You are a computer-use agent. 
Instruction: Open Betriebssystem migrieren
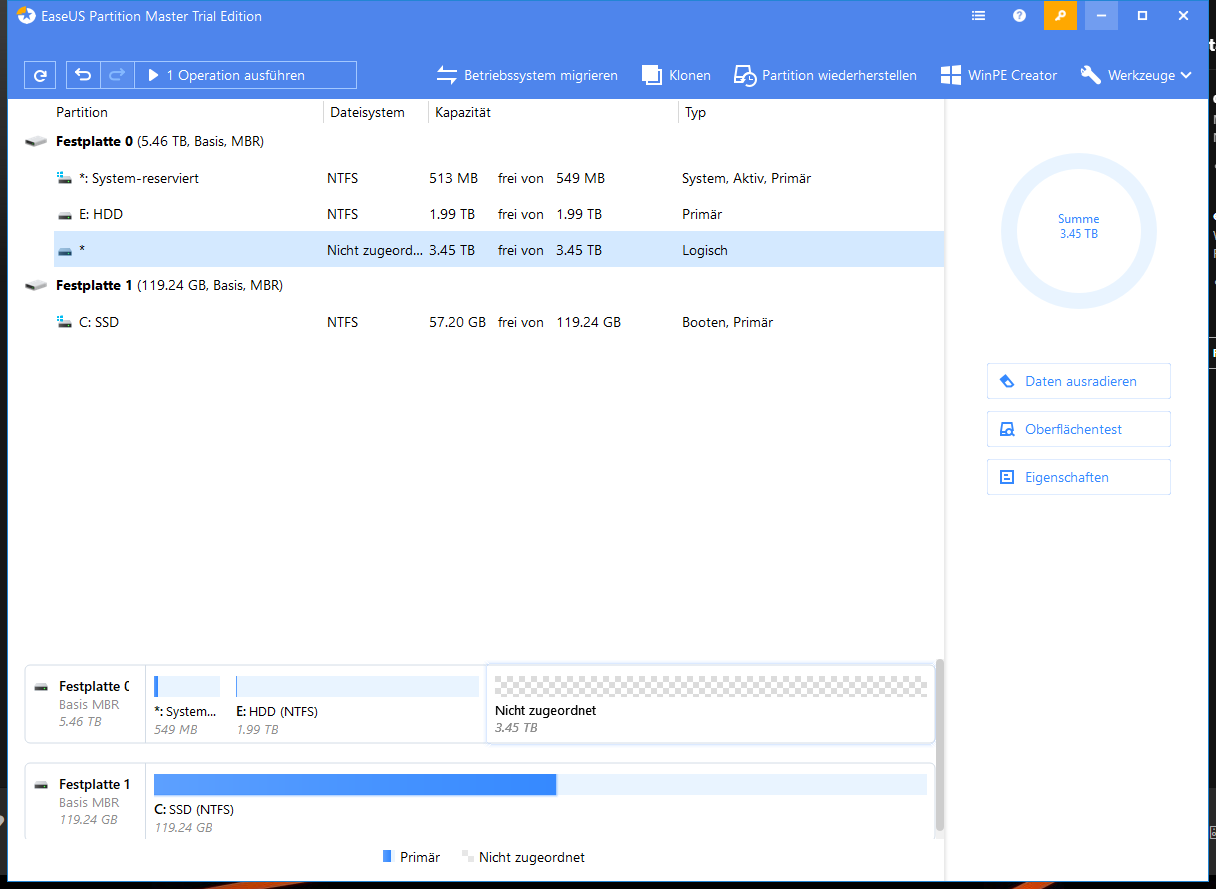tap(527, 75)
